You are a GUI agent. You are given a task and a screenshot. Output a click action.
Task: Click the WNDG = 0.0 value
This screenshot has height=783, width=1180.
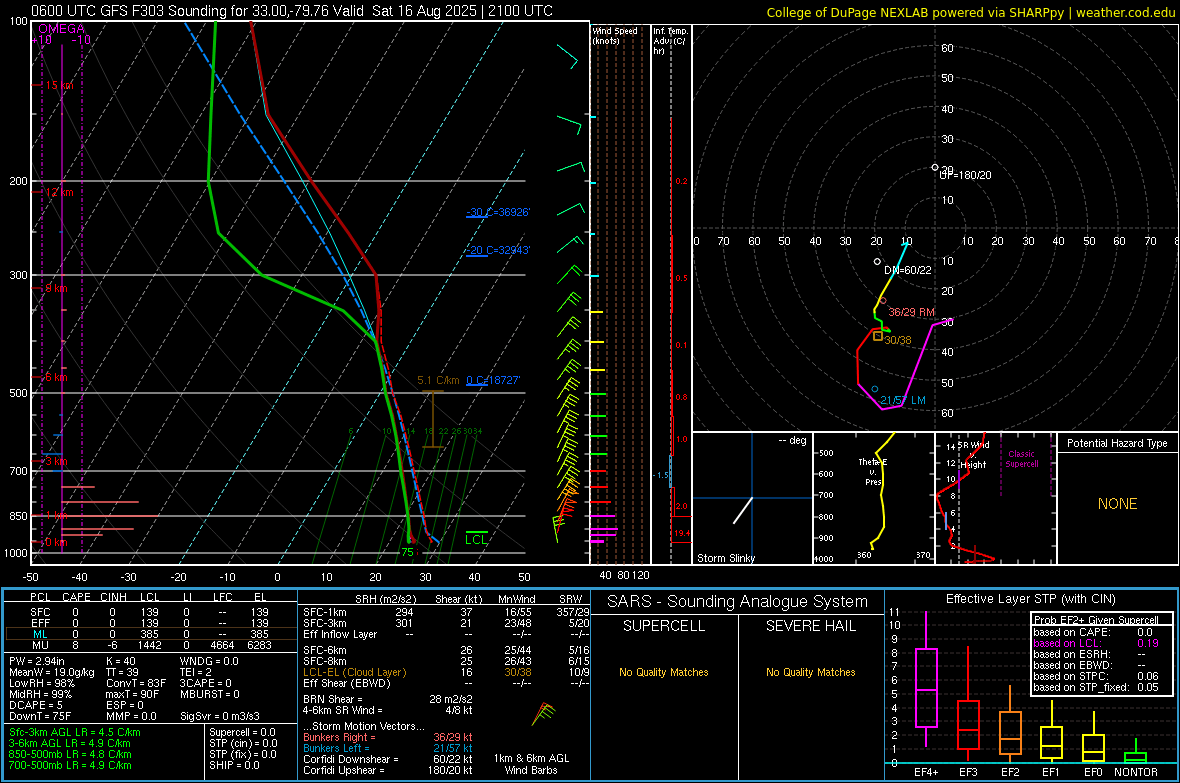click(x=209, y=661)
